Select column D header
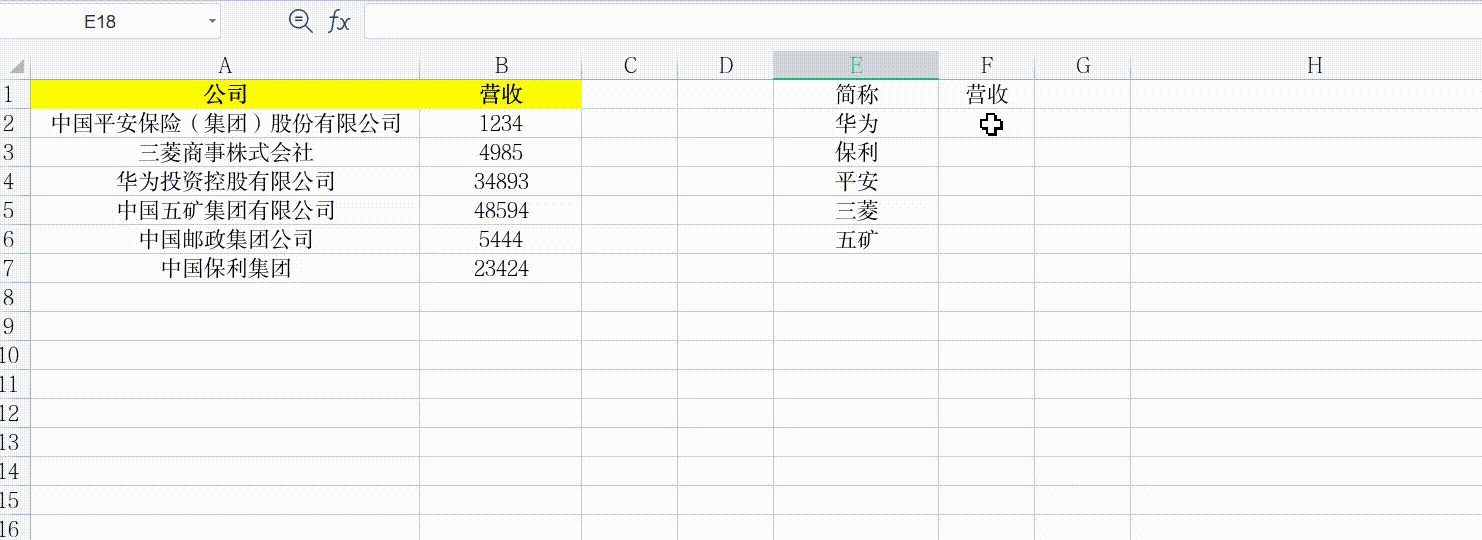This screenshot has height=540, width=1482. tap(726, 66)
